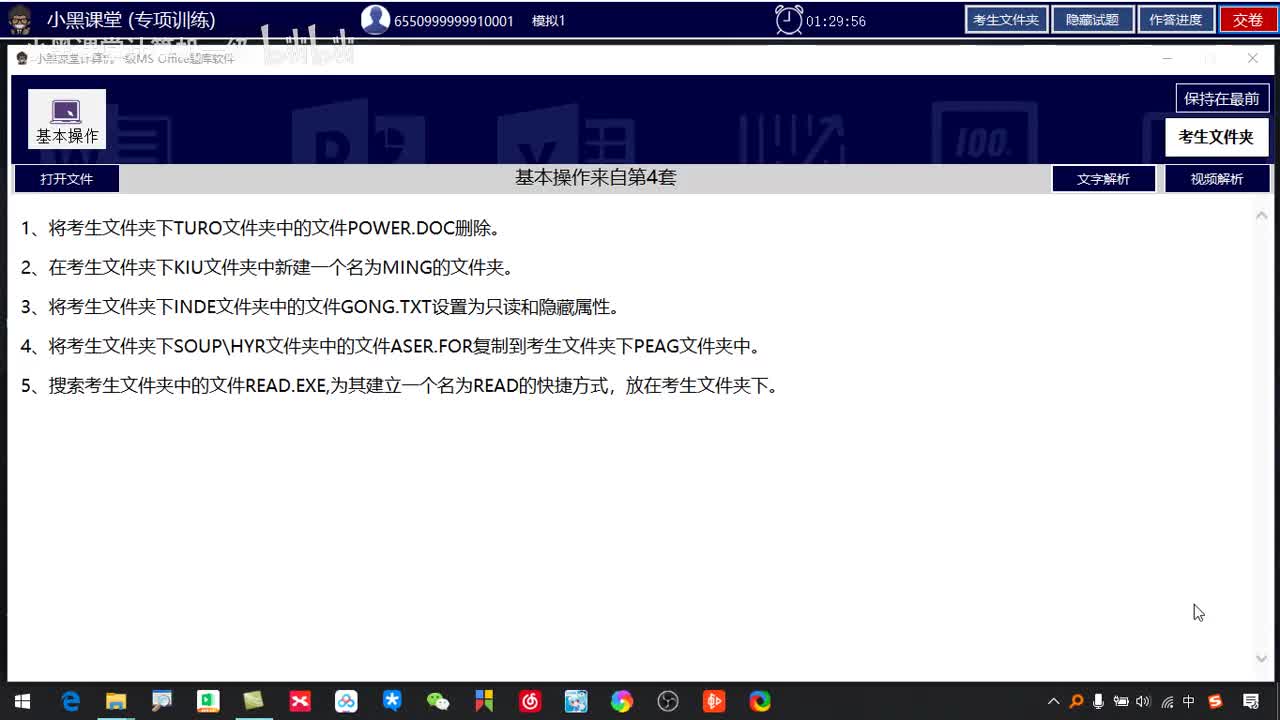The image size is (1280, 720).
Task: Click the exam ID 6550999999910001
Action: [x=454, y=21]
